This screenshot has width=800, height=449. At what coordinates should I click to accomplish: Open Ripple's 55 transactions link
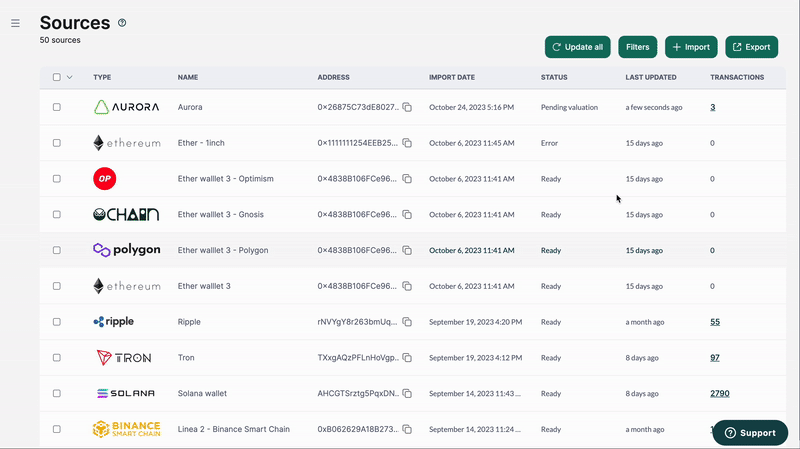pyautogui.click(x=715, y=321)
